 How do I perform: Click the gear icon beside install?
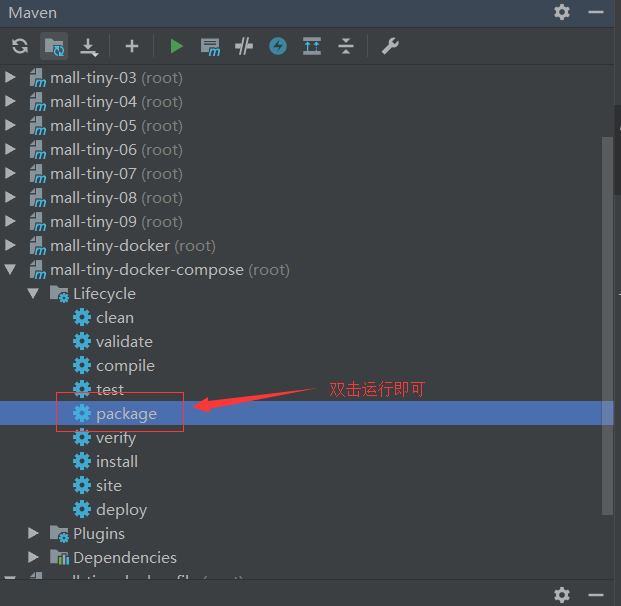82,461
